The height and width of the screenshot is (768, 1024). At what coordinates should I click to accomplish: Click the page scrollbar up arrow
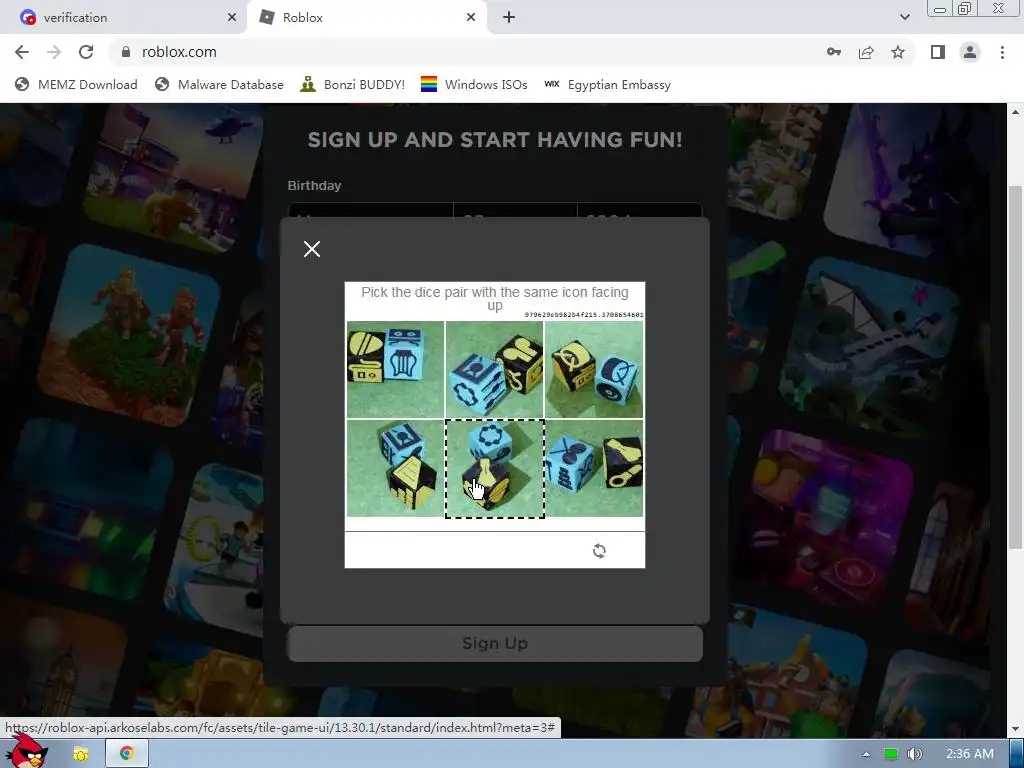1016,112
